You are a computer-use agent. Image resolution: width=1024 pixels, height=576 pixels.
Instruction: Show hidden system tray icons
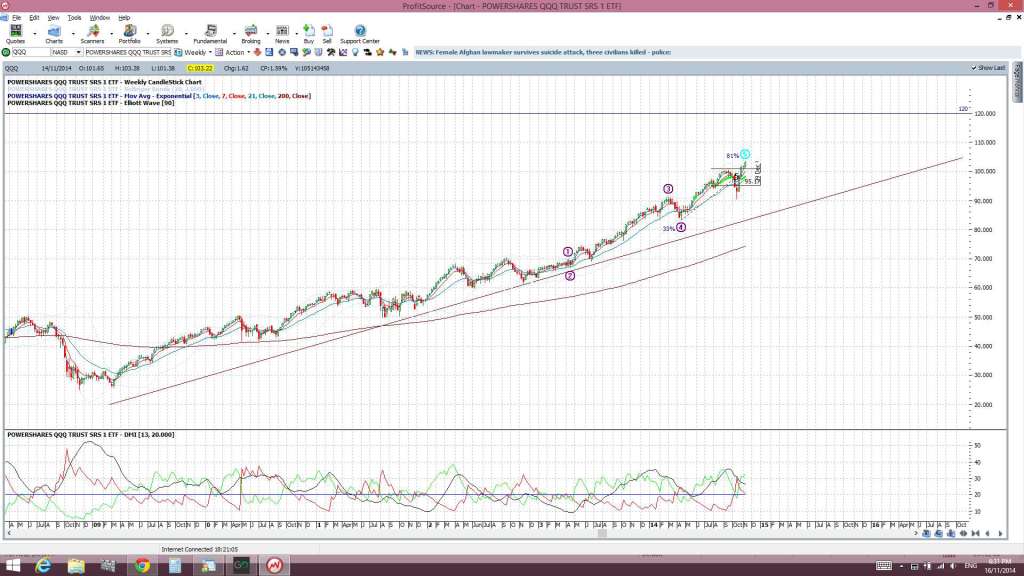pos(902,566)
